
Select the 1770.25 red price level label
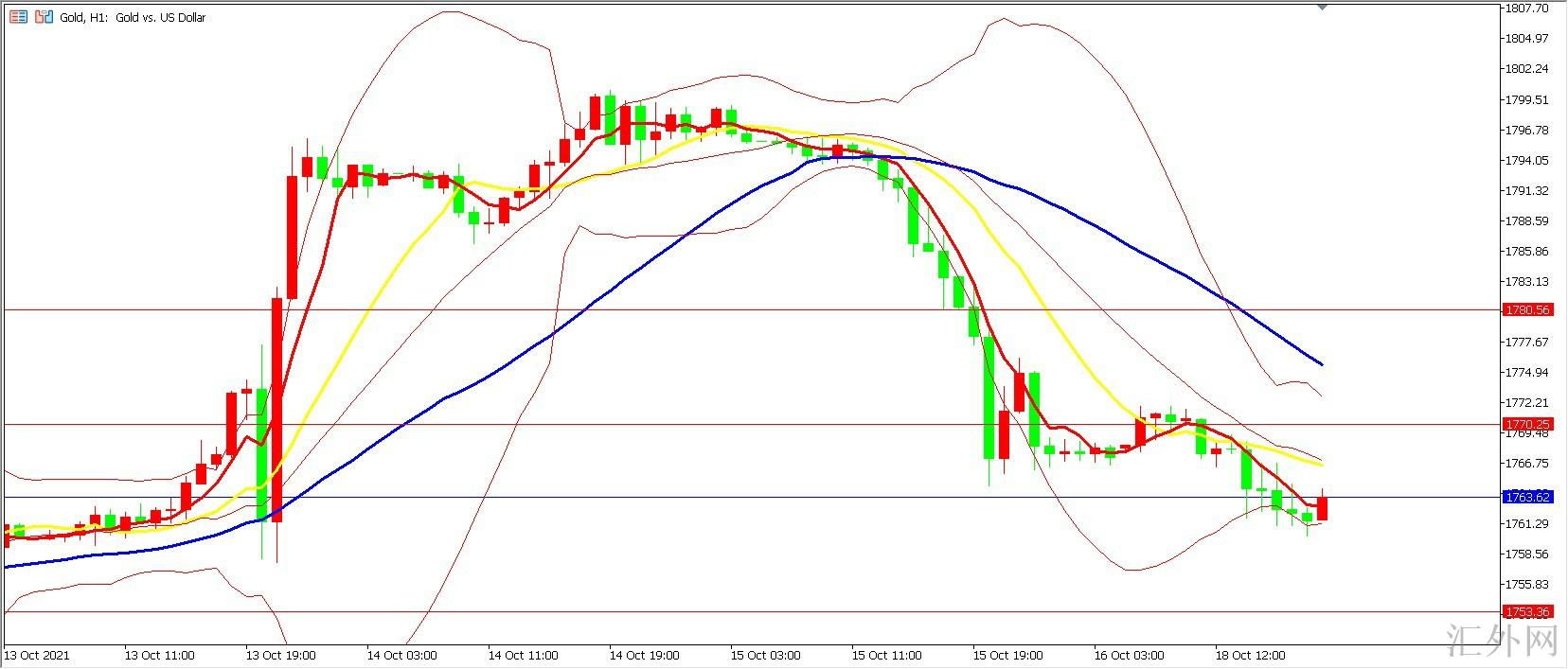1527,425
